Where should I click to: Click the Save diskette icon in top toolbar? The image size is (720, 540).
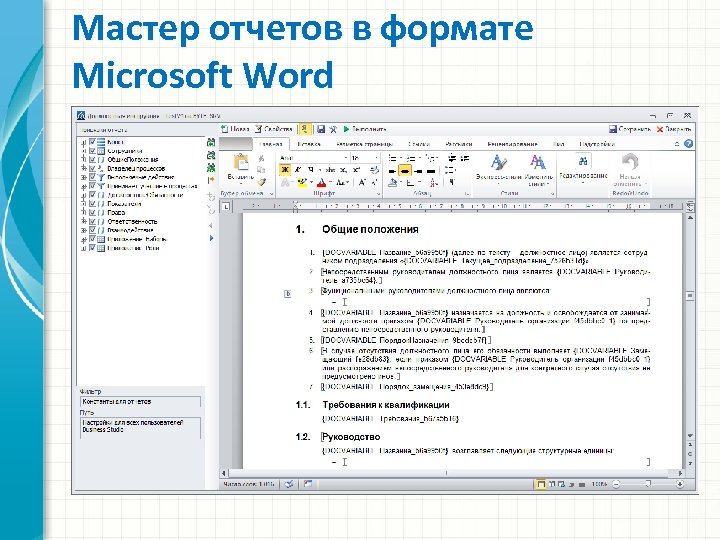coord(321,129)
